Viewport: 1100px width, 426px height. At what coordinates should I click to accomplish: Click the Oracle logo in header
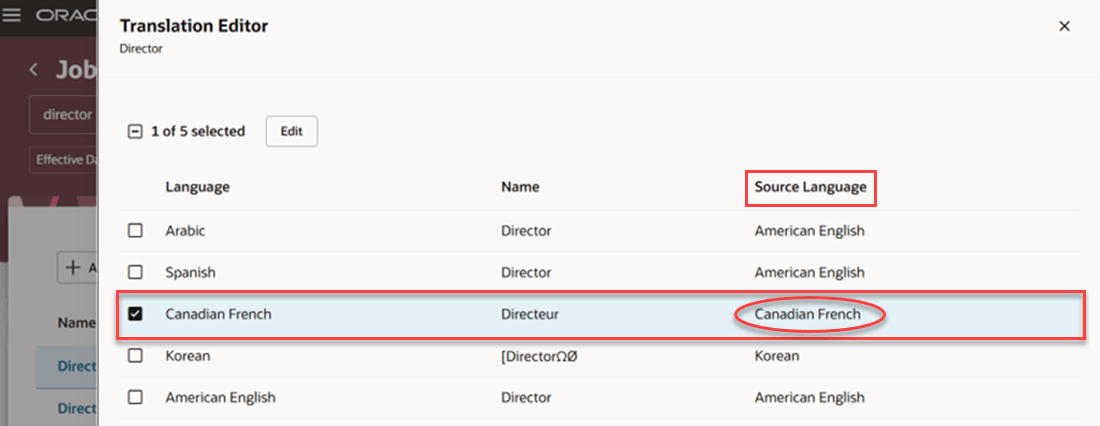66,15
